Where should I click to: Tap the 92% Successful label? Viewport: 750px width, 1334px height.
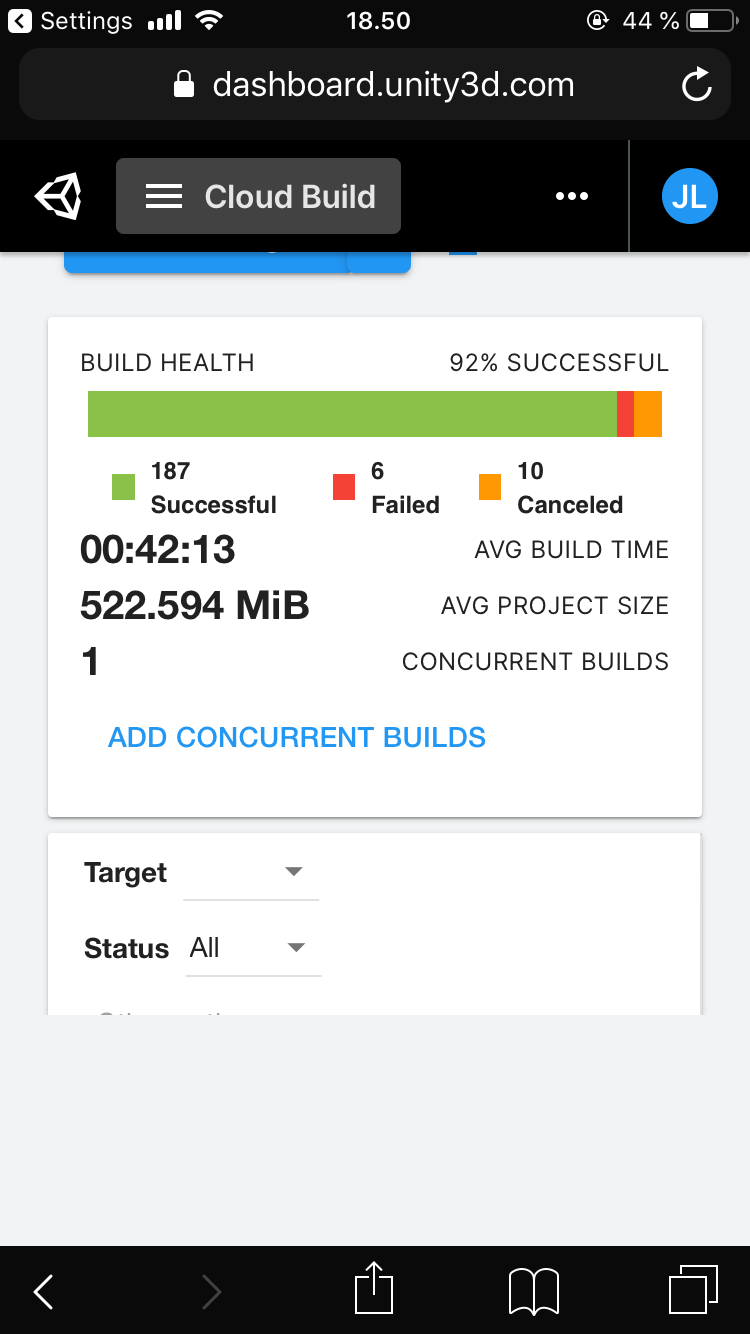click(559, 362)
